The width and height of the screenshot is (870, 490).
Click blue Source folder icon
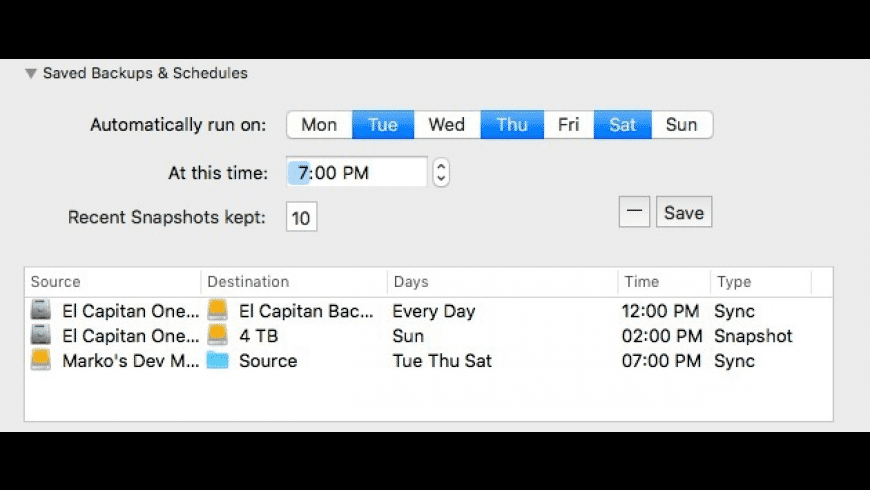point(217,360)
